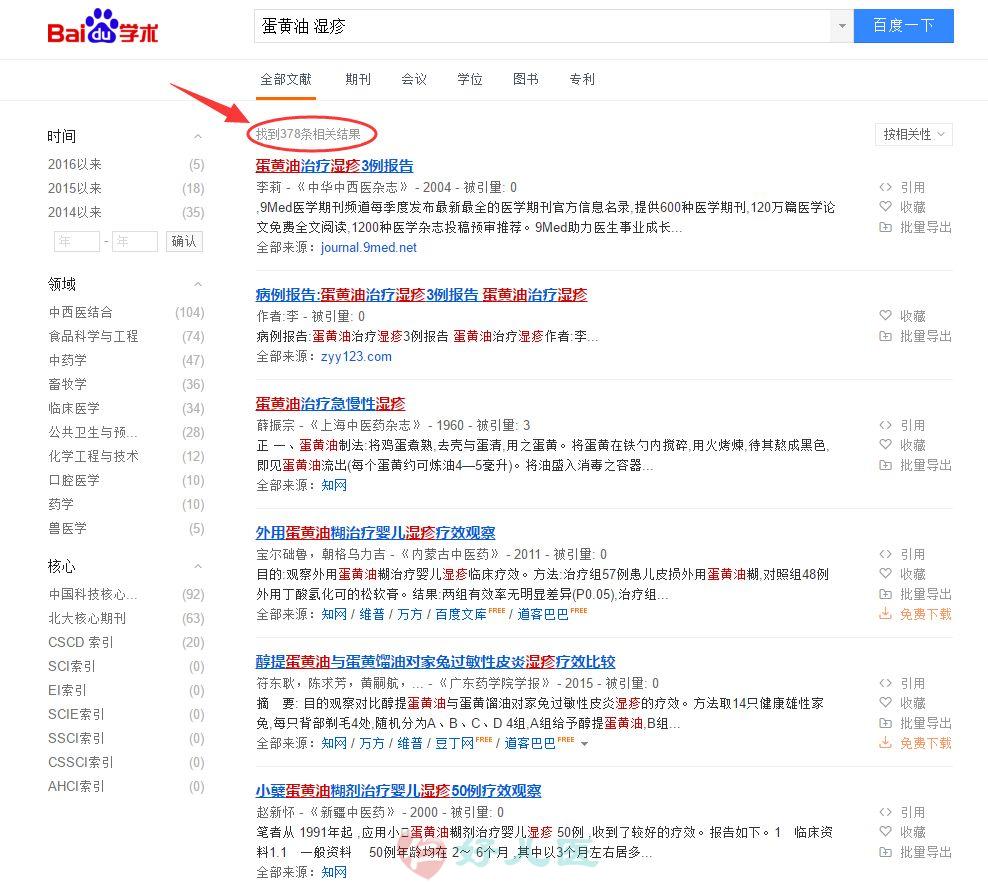Open result 小檗蛋黄油糊剂治疗婴儿湿疹50例疗效观察

398,790
